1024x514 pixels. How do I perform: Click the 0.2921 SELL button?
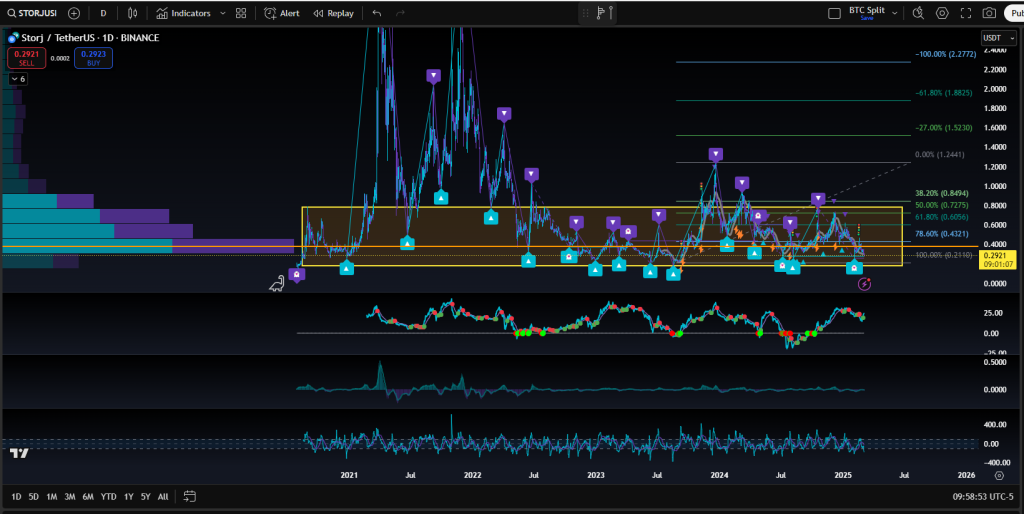coord(26,58)
